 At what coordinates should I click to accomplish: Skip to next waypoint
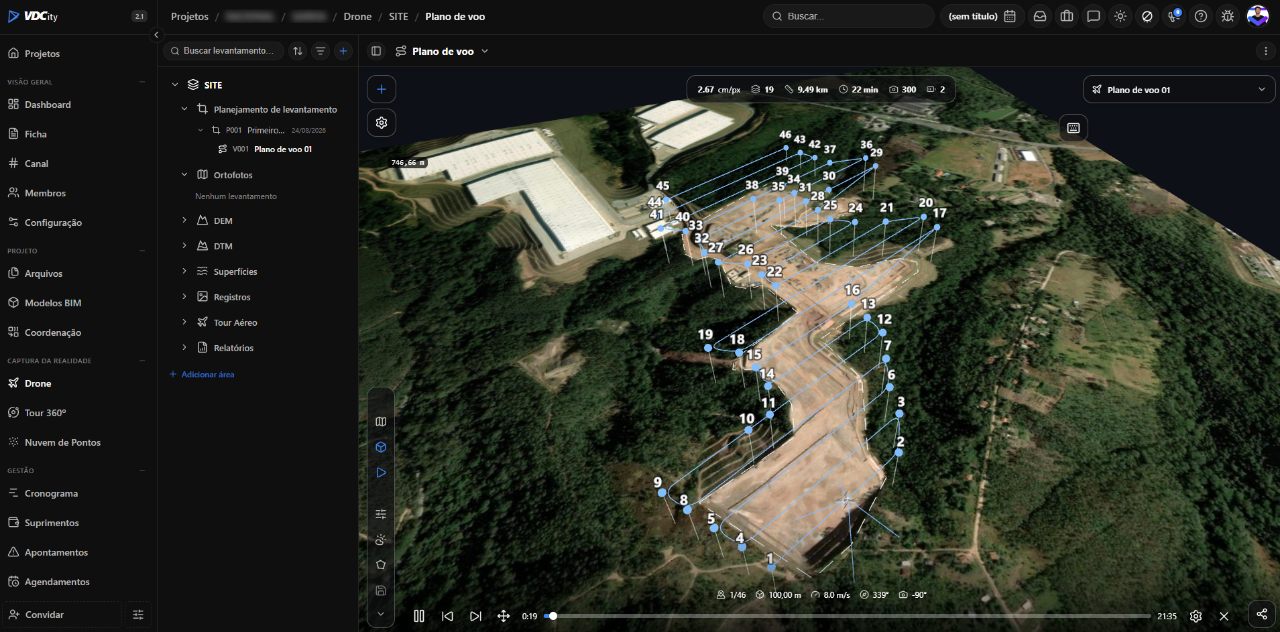click(475, 616)
